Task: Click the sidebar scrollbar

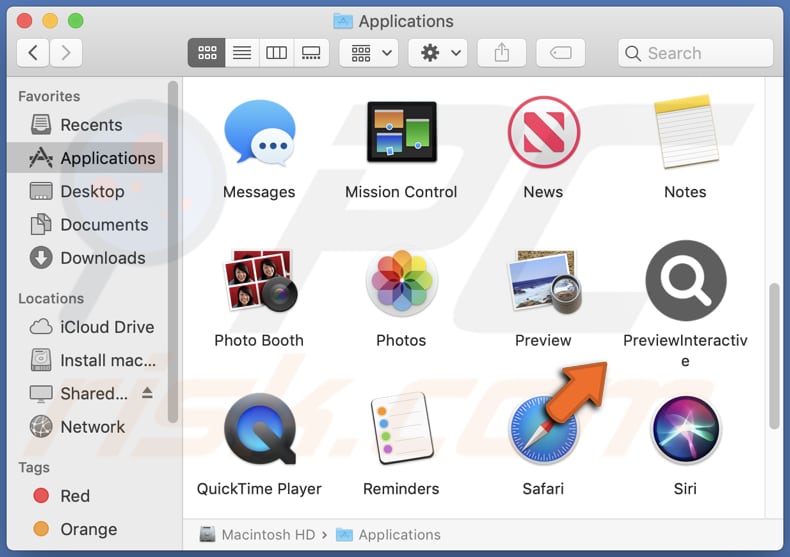Action: point(173,252)
